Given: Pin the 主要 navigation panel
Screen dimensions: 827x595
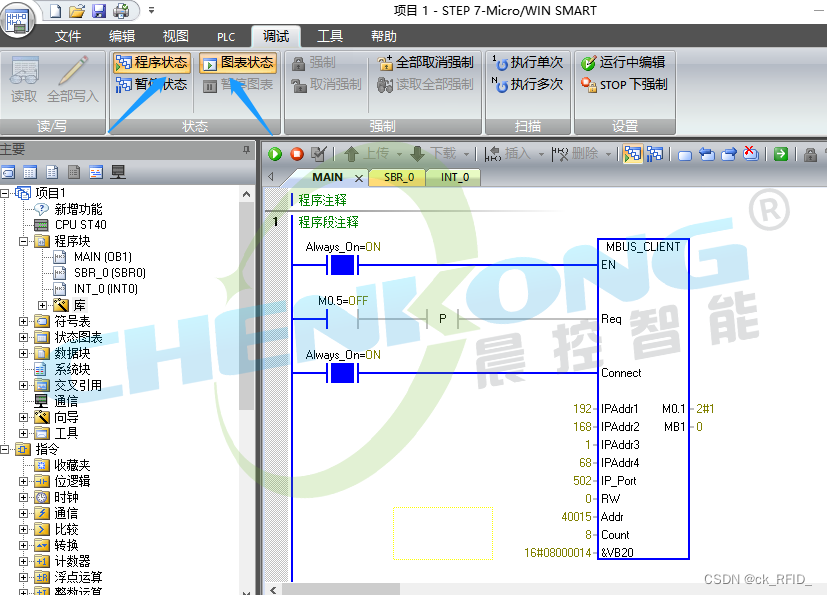Looking at the screenshot, I should [246, 150].
